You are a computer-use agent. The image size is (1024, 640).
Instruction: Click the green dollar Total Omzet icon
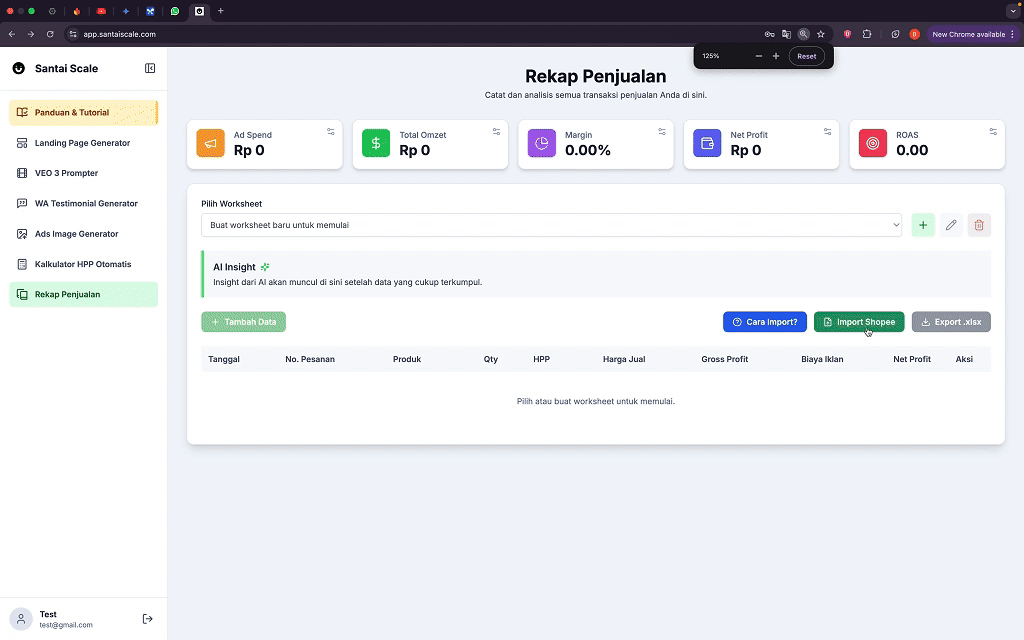pos(375,143)
